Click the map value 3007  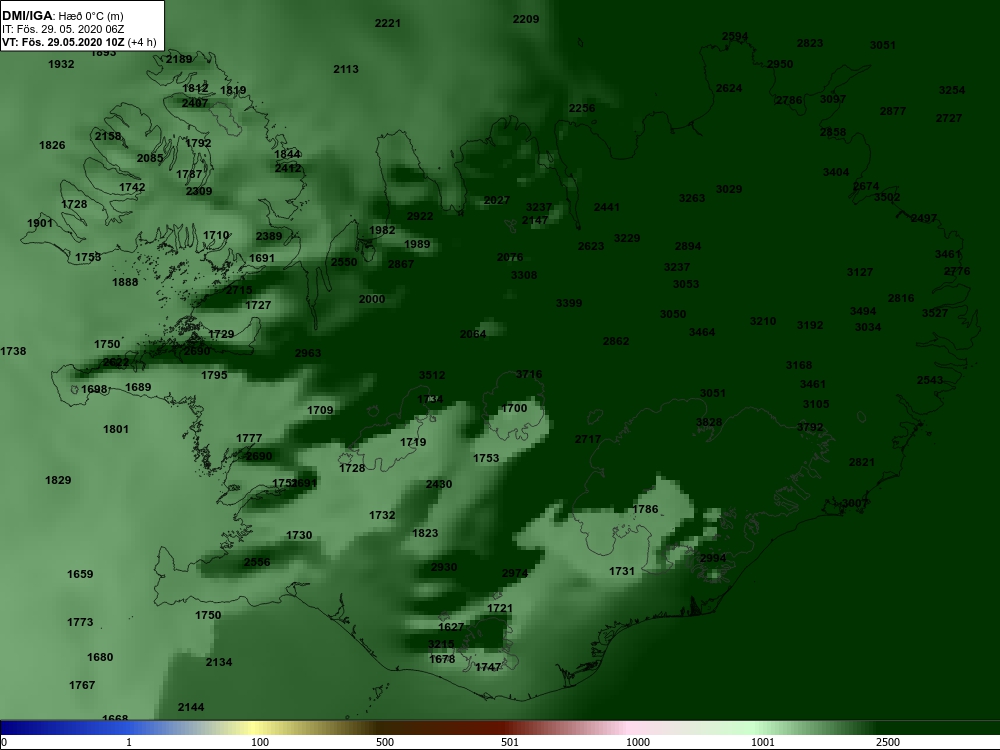point(855,503)
